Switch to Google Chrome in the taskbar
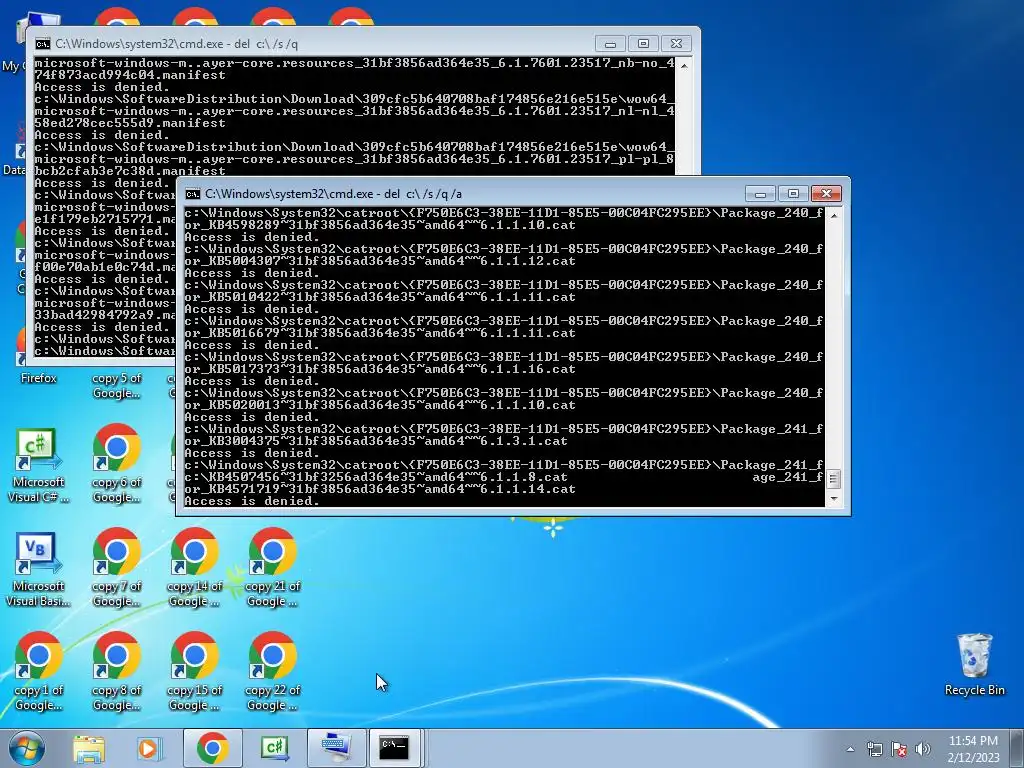Screen dimensions: 1024x768 (212, 748)
